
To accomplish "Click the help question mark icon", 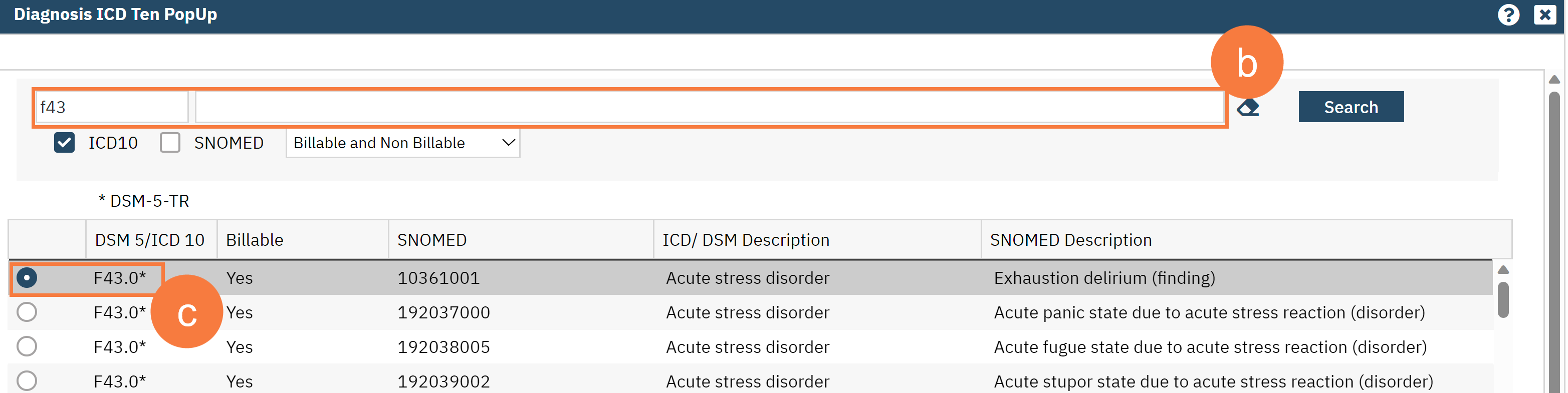I will [1508, 15].
